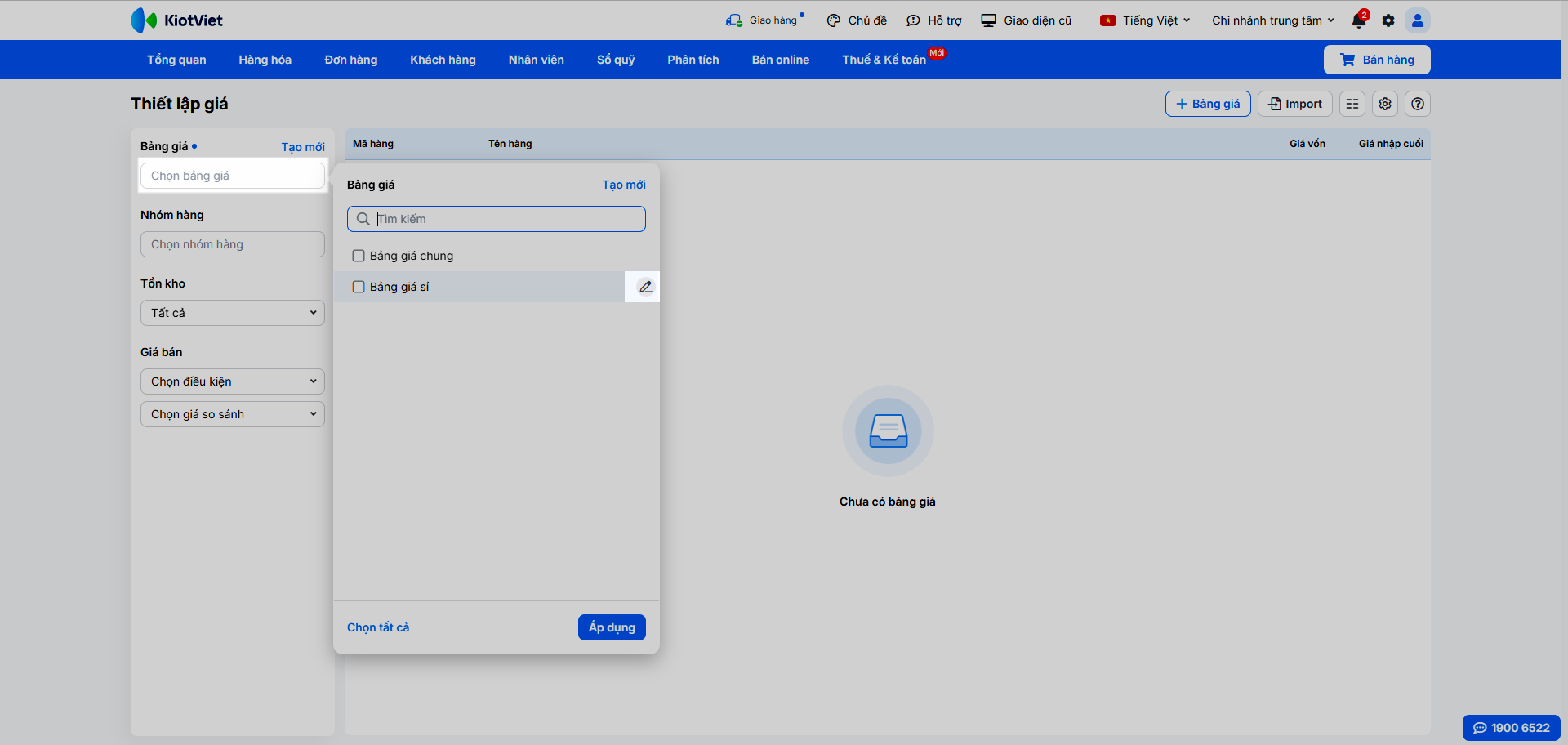Click Tạo mới link in popup
This screenshot has width=1568, height=745.
(x=624, y=185)
